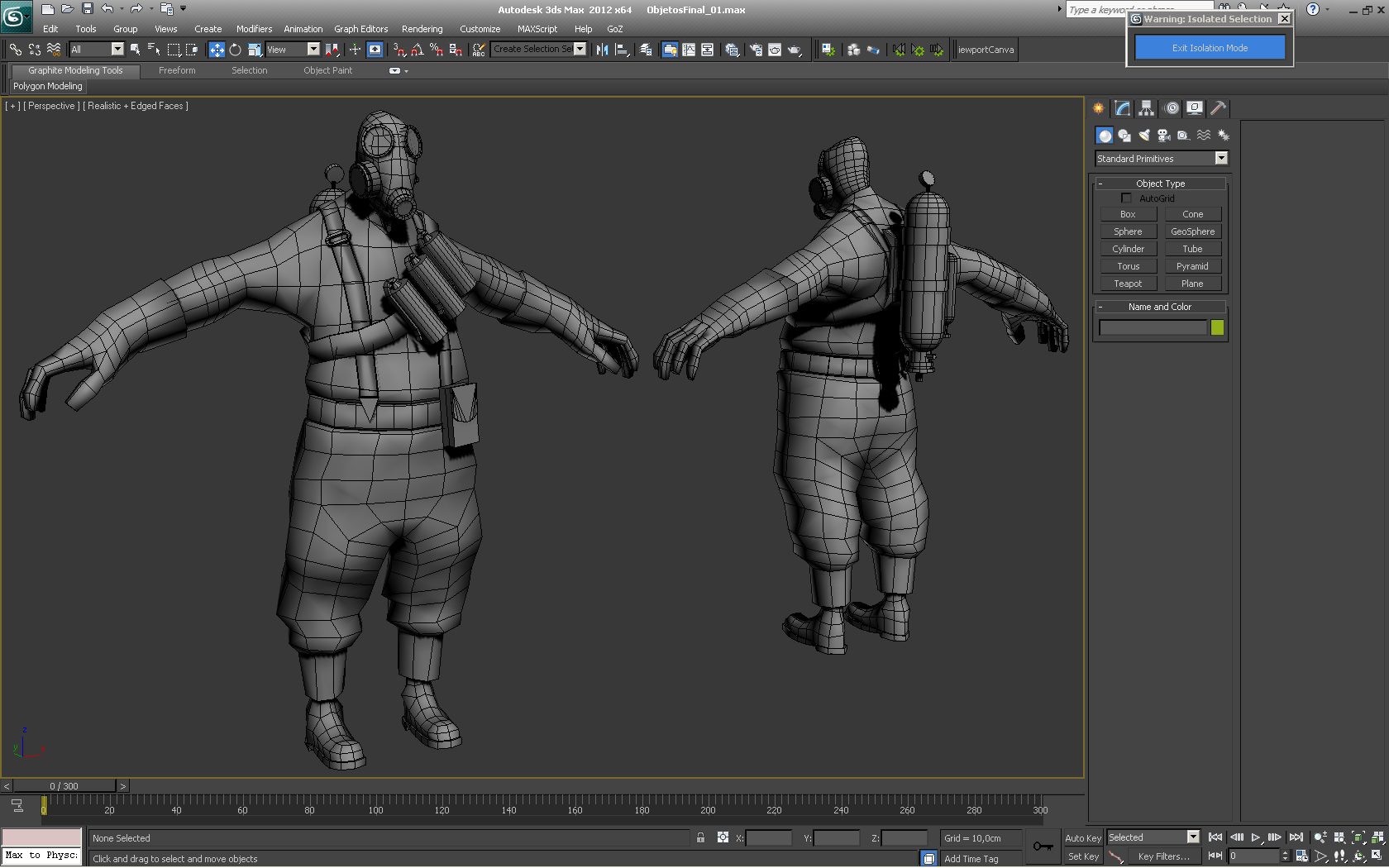Click the green object color swatch
Screen dimensions: 1389x868
(x=1217, y=328)
